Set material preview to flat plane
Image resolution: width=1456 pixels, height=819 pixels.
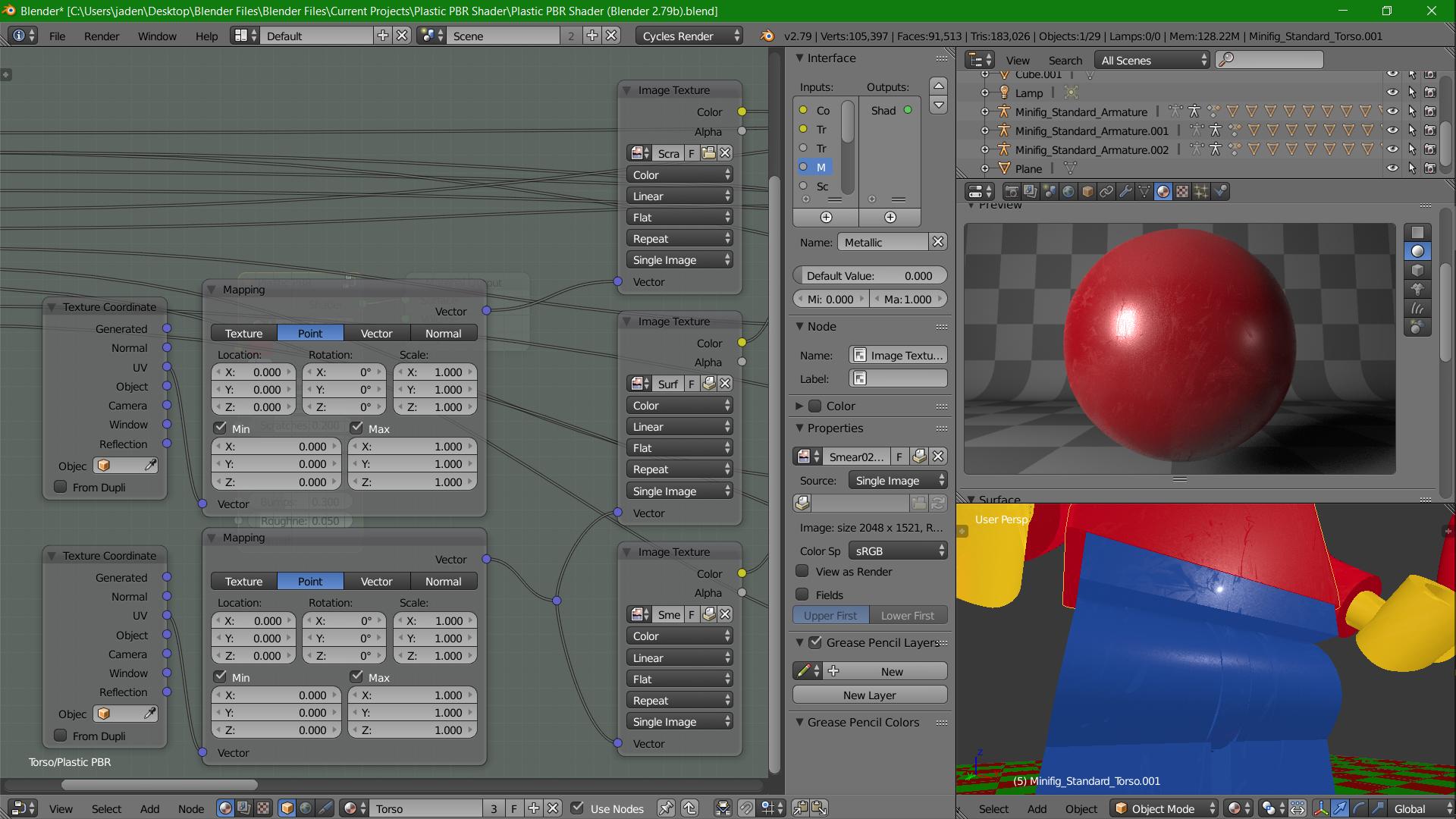pyautogui.click(x=1417, y=233)
